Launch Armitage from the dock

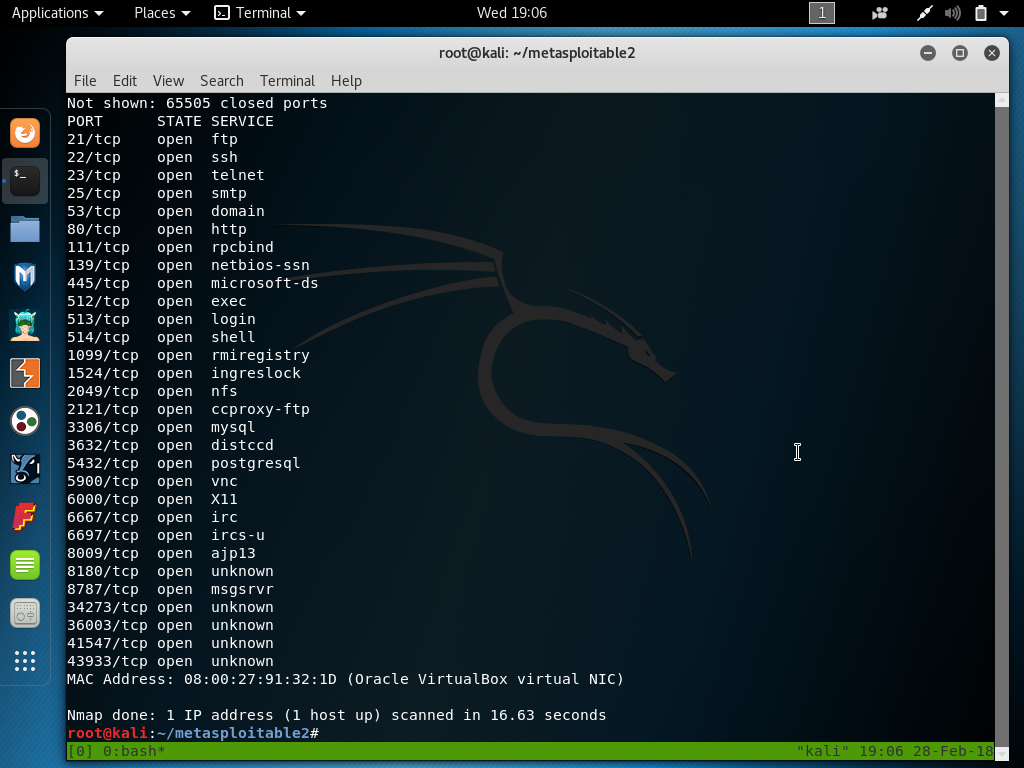(x=25, y=325)
